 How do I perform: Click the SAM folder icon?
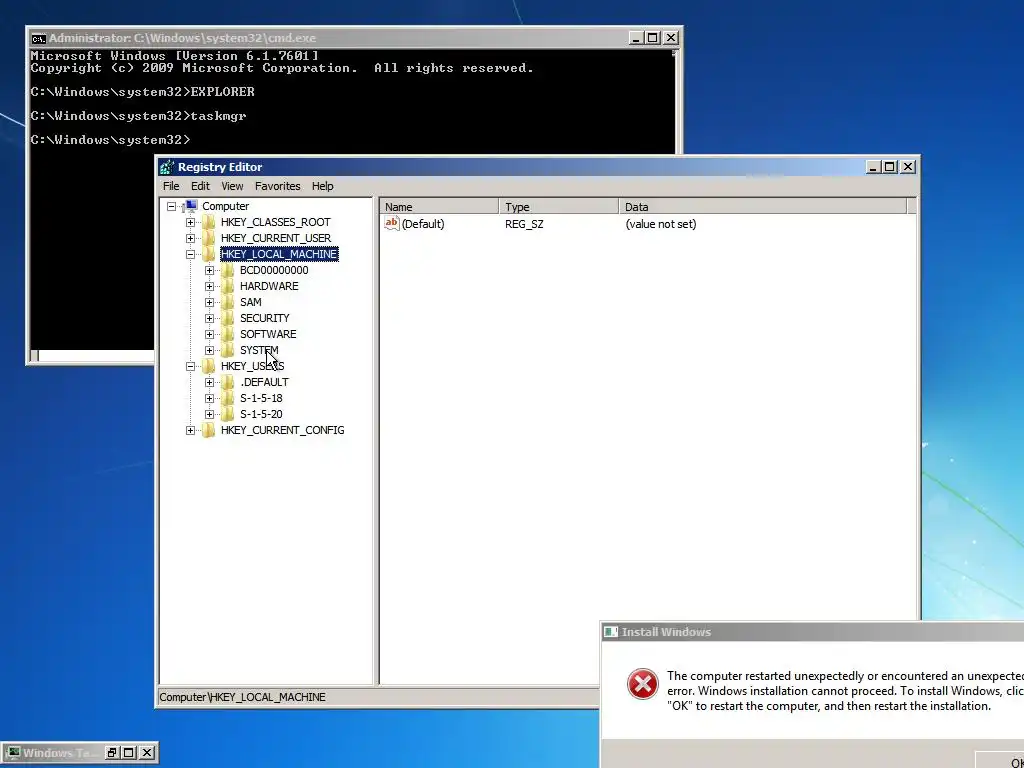[x=227, y=302]
